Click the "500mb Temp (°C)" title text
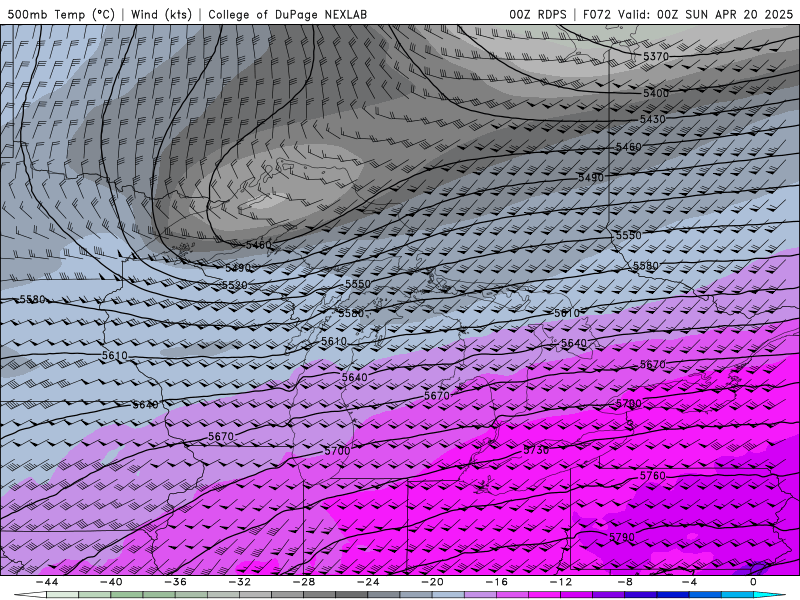800x600 pixels. pos(61,14)
